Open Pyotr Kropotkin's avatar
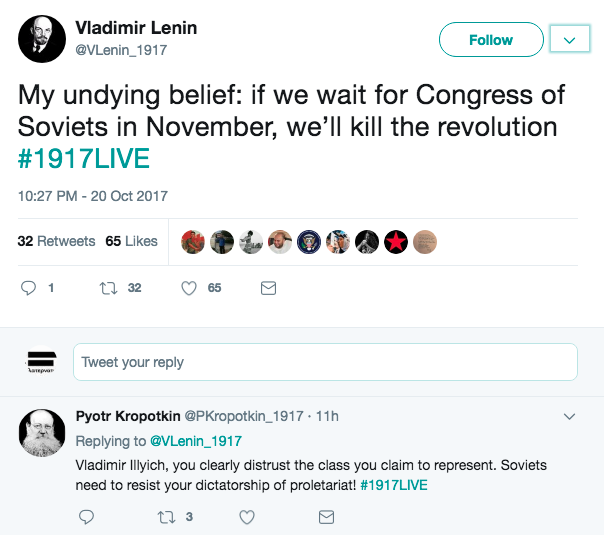The height and width of the screenshot is (535, 604). 42,433
